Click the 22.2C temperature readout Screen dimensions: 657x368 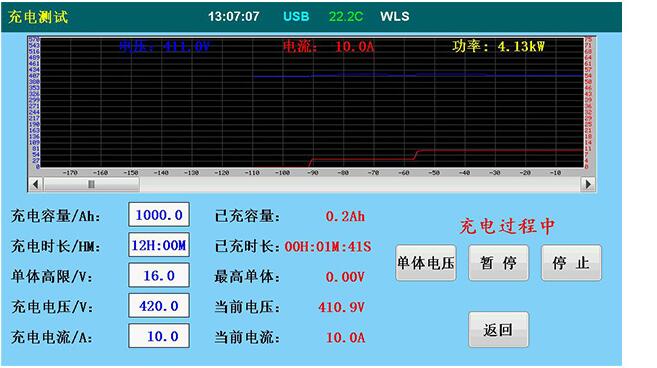click(346, 16)
